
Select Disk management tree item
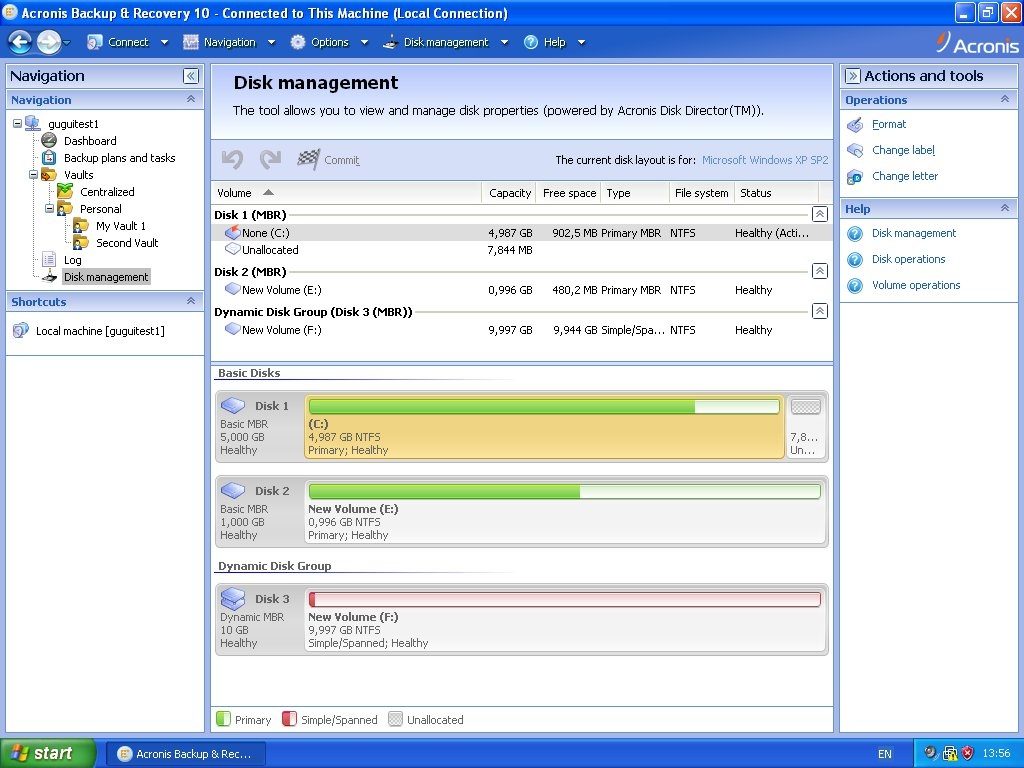tap(106, 277)
